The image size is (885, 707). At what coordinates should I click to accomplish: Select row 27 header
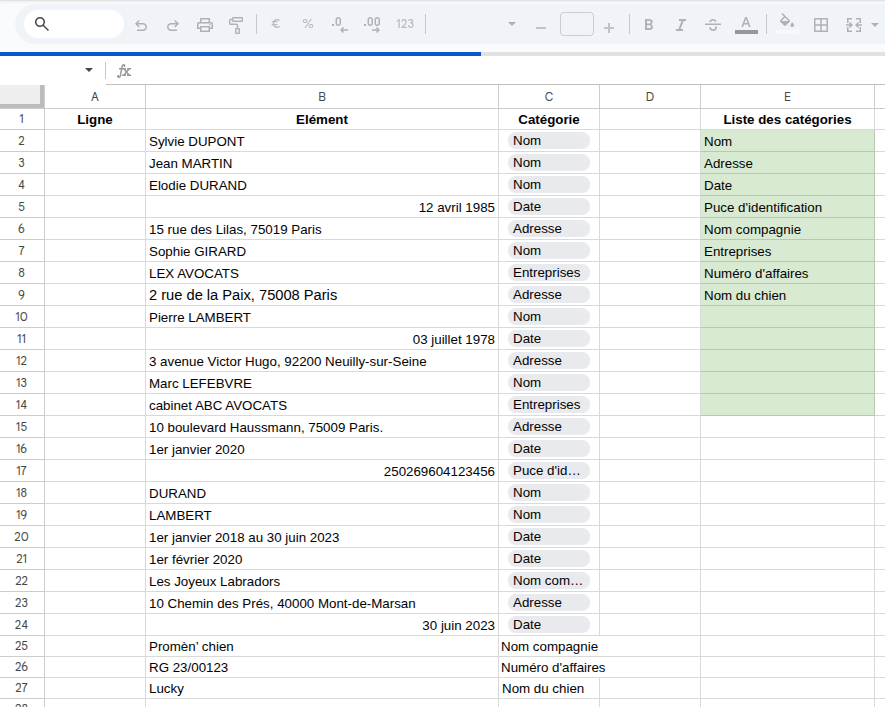point(22,688)
